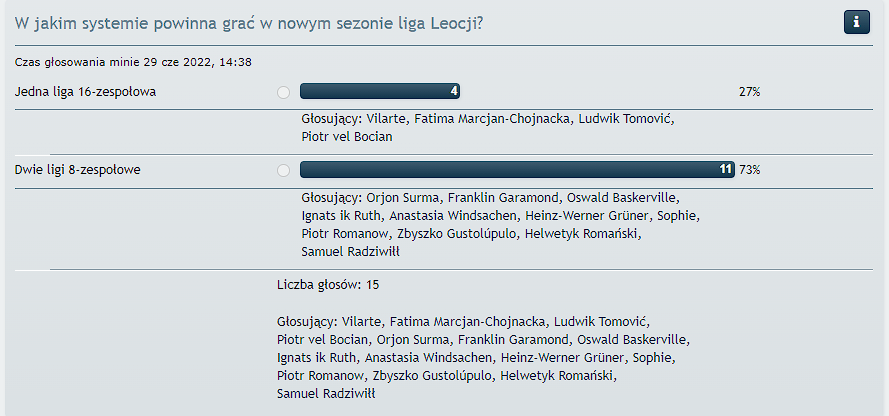Open Vilarte under the Jedna liga voters

click(387, 119)
